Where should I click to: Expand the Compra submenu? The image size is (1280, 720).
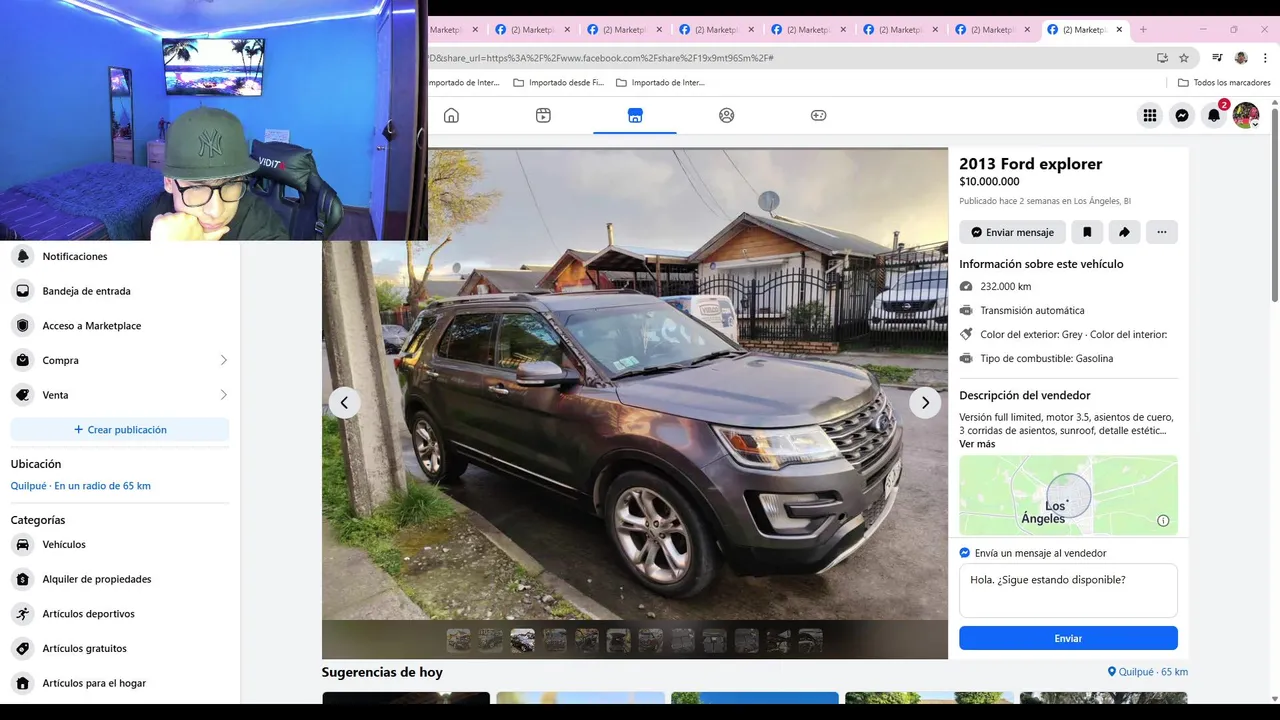point(120,360)
